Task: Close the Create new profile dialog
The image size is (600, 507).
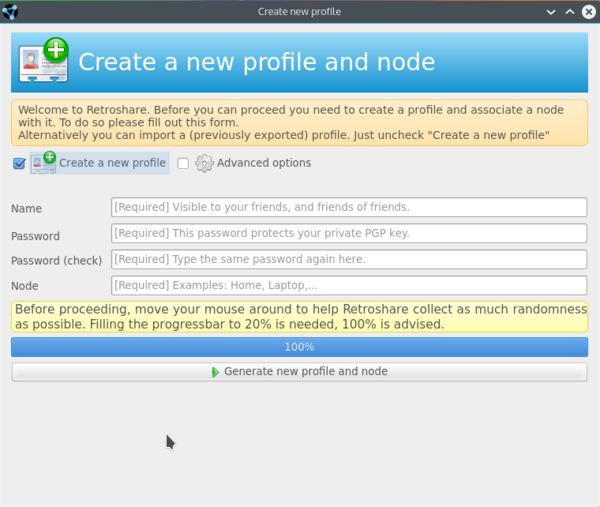Action: click(587, 12)
